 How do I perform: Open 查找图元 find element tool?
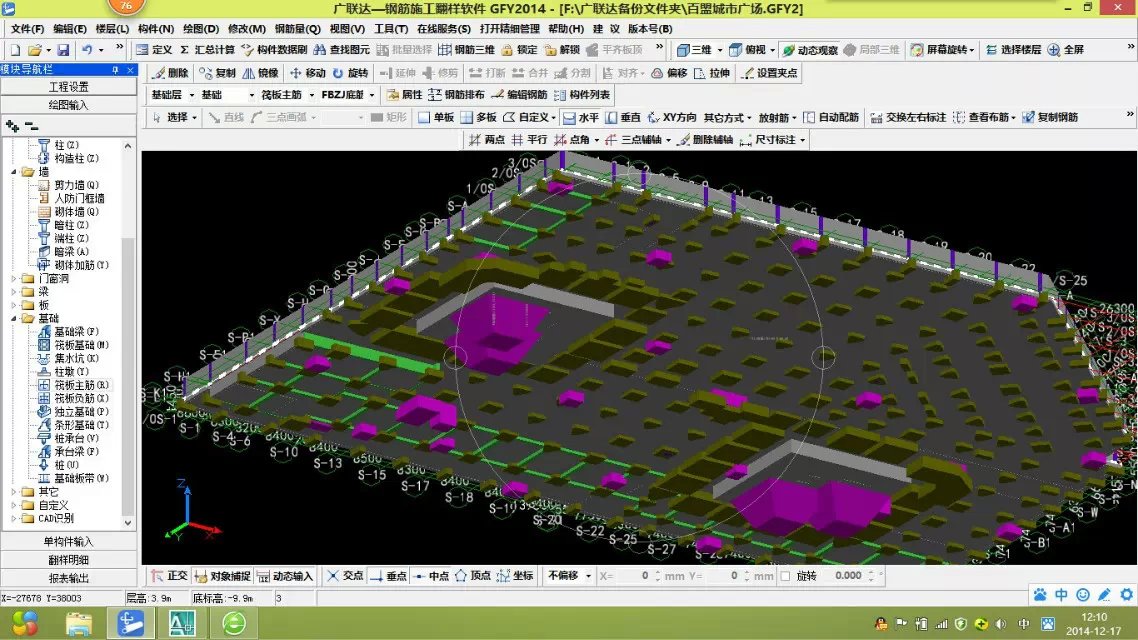click(341, 50)
